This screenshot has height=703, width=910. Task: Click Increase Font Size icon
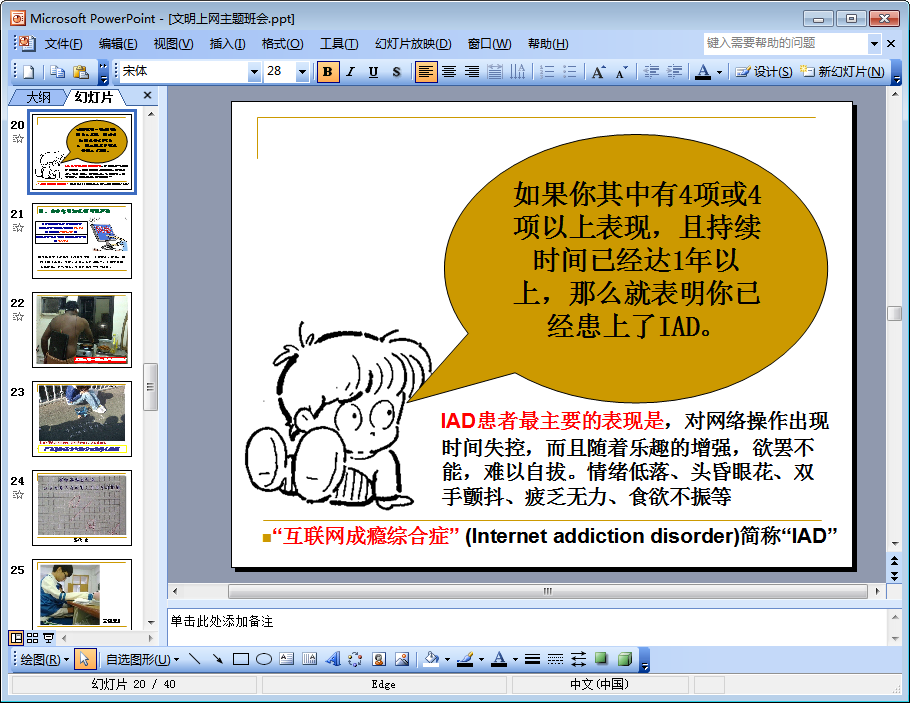pos(598,72)
